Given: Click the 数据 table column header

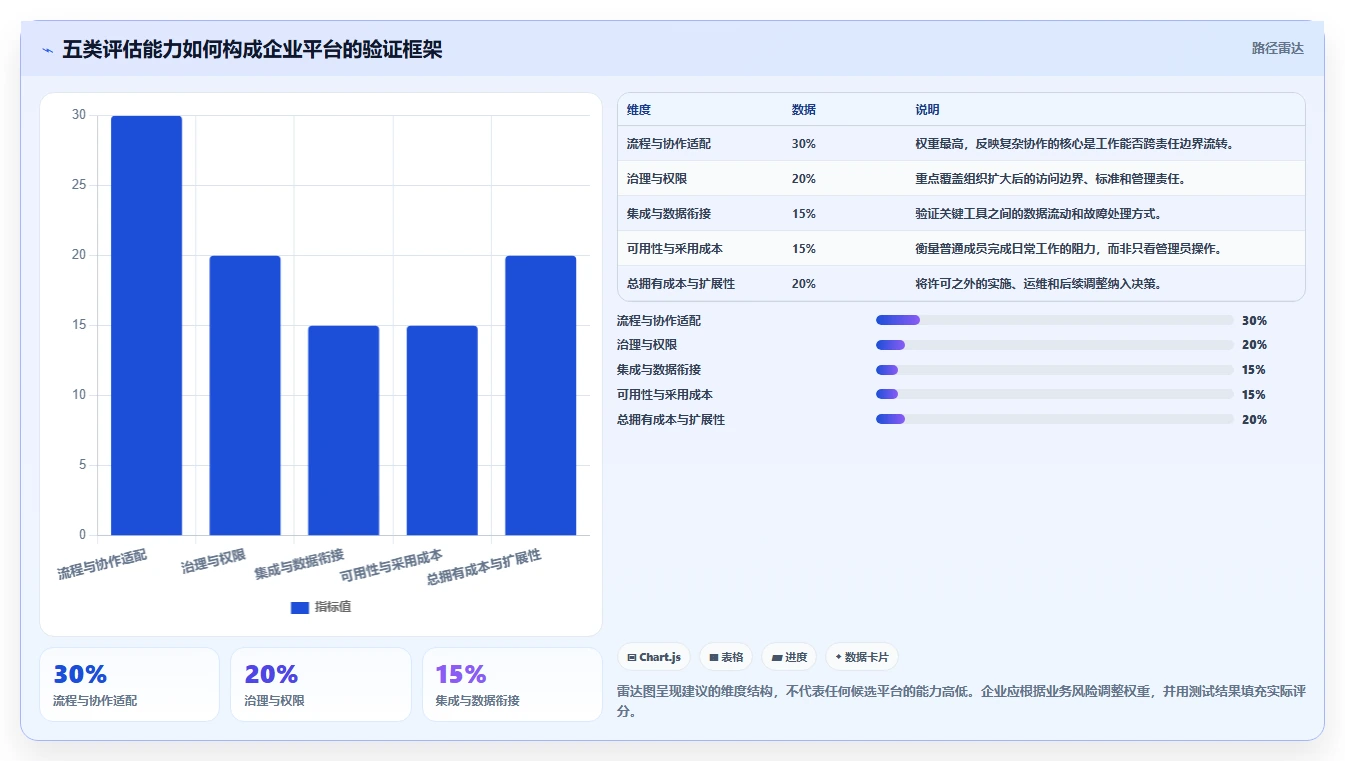Looking at the screenshot, I should 804,110.
